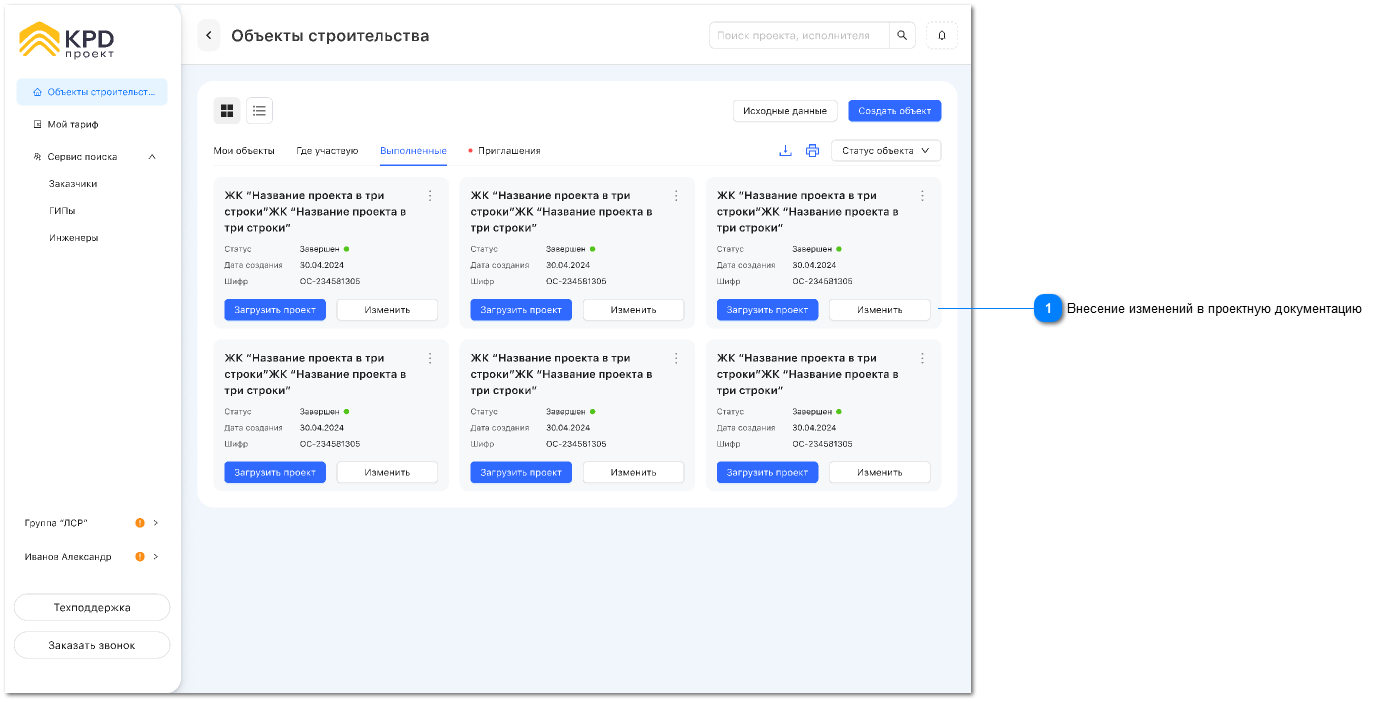This screenshot has width=1378, height=702.
Task: Click Загрузить проект on first bottom-row card
Action: [275, 472]
